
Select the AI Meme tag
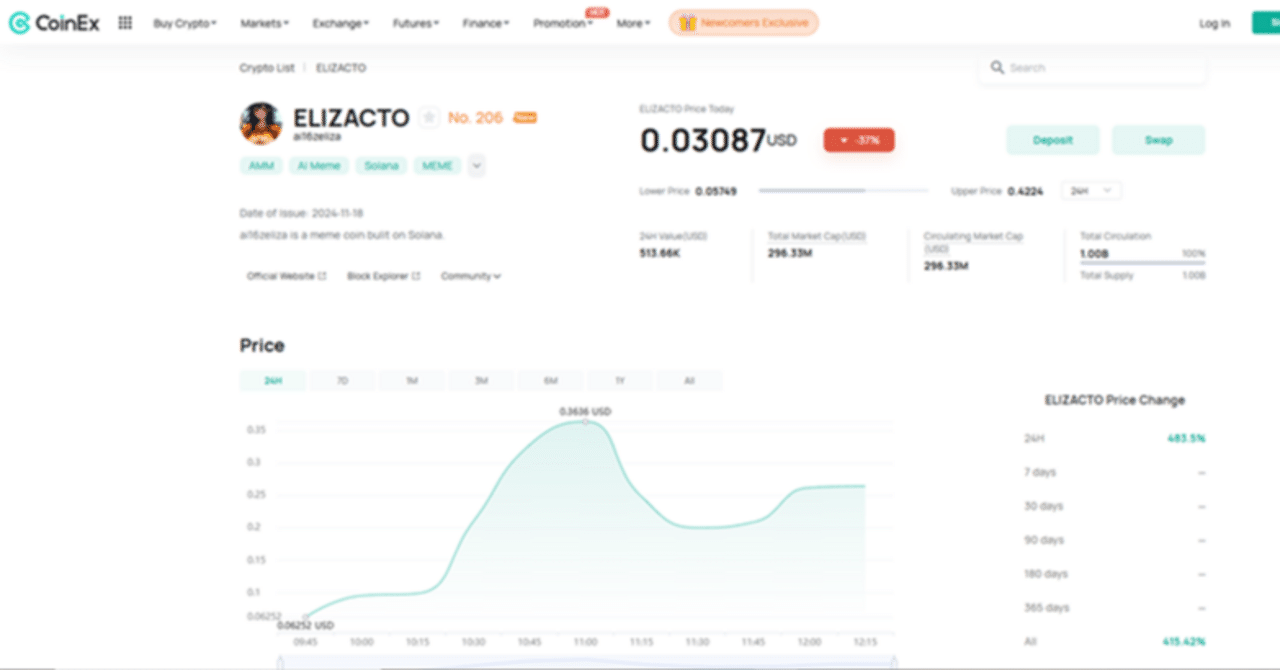click(x=319, y=165)
